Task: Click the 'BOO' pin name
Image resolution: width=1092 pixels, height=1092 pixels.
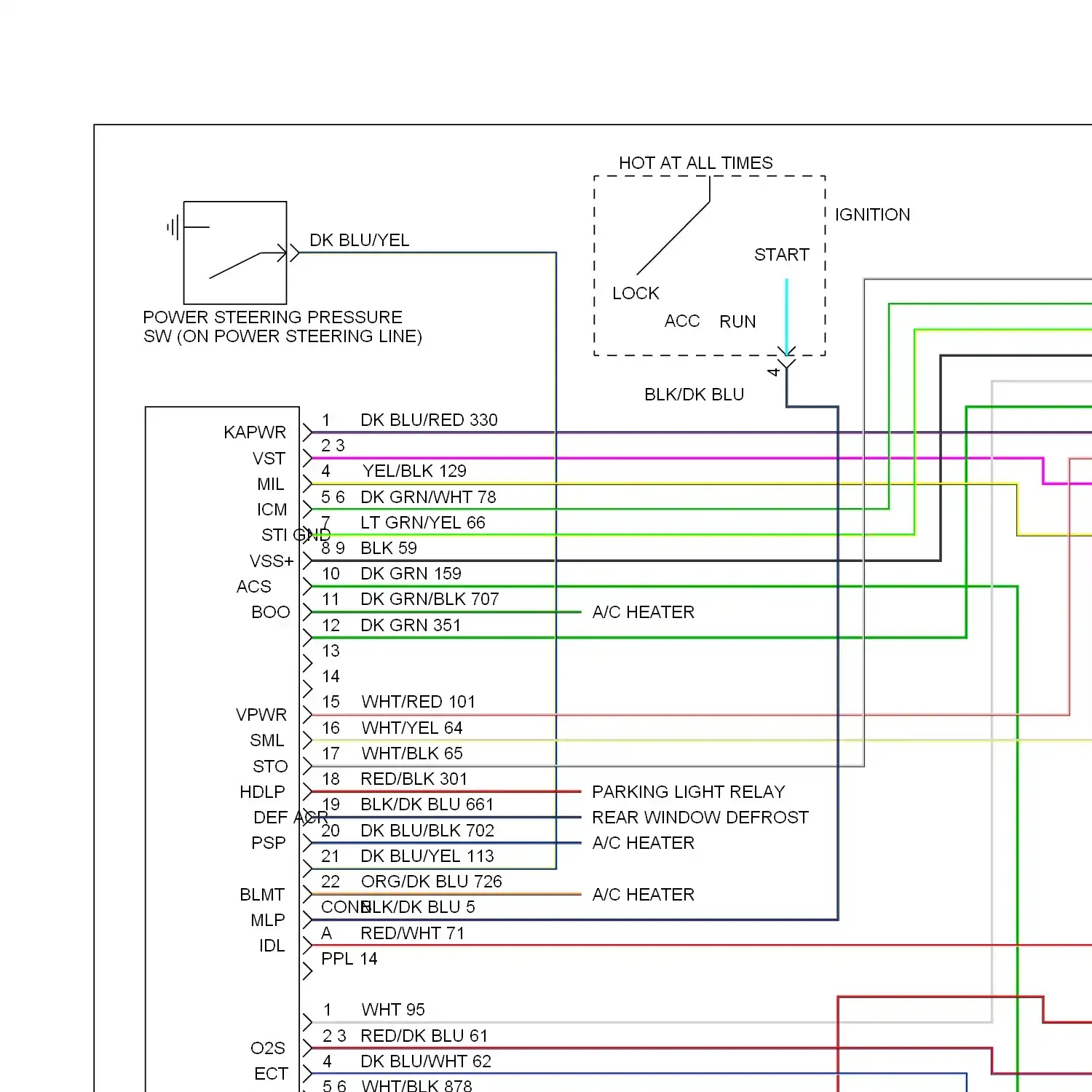Action: coord(271,612)
